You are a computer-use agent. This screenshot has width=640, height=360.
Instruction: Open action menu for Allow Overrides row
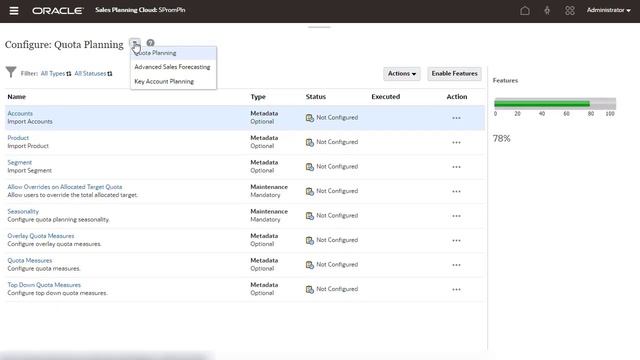point(456,191)
